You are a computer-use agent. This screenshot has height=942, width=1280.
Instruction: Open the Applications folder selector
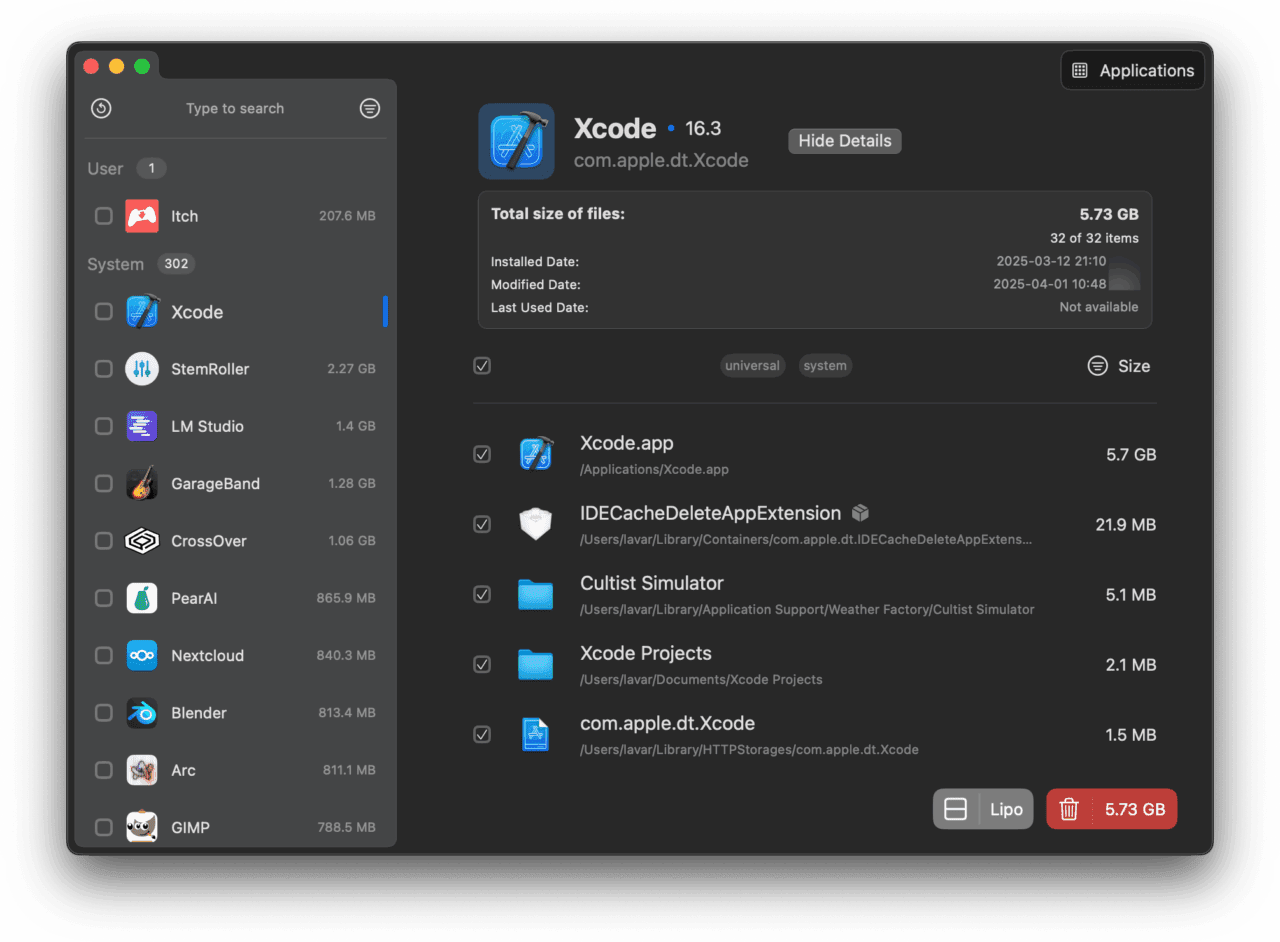coord(1132,70)
